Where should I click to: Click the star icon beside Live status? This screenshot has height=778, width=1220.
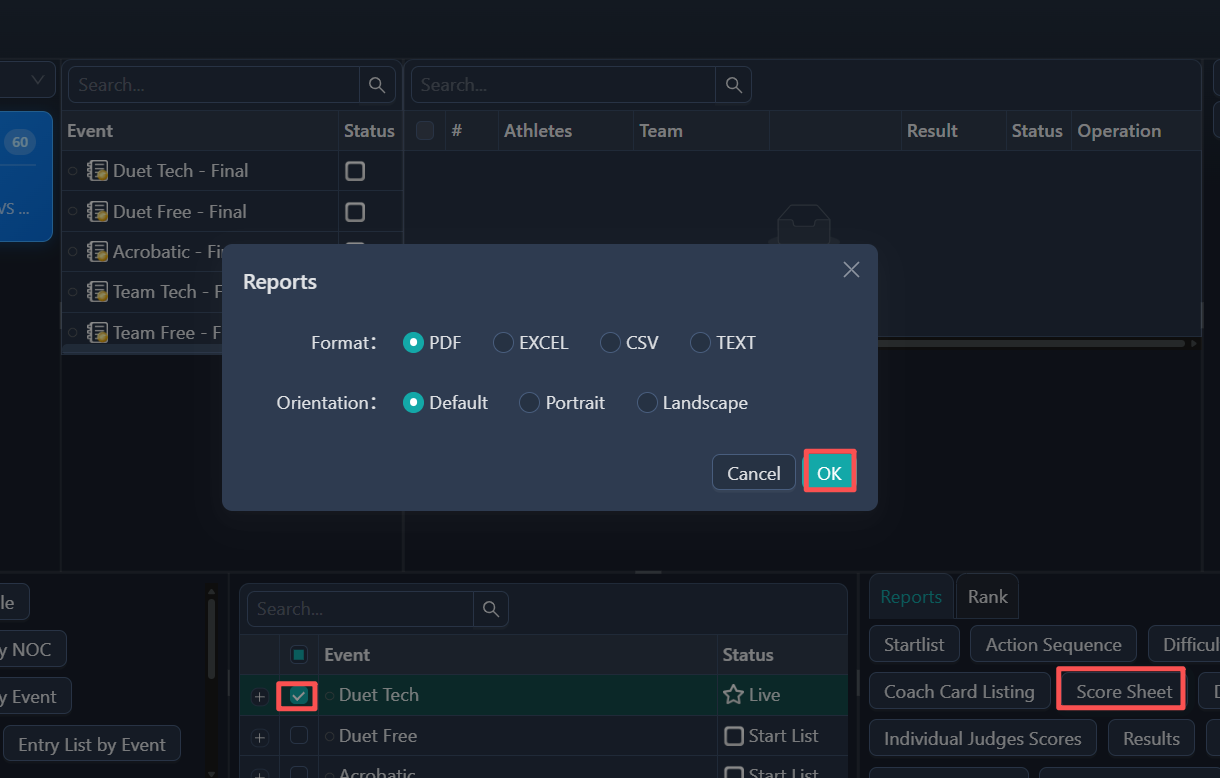[733, 695]
